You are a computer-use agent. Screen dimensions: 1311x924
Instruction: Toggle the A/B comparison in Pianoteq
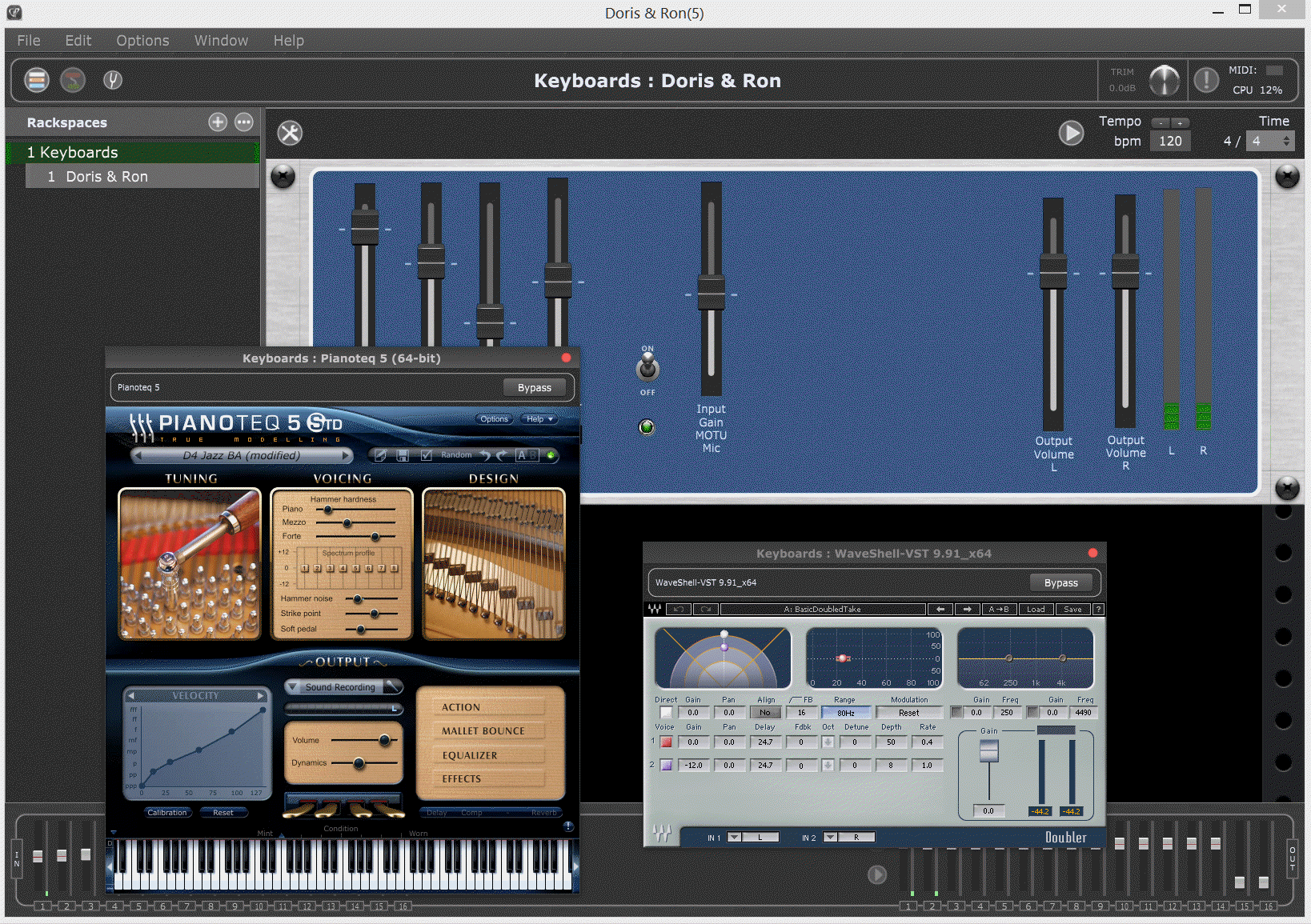(x=526, y=454)
